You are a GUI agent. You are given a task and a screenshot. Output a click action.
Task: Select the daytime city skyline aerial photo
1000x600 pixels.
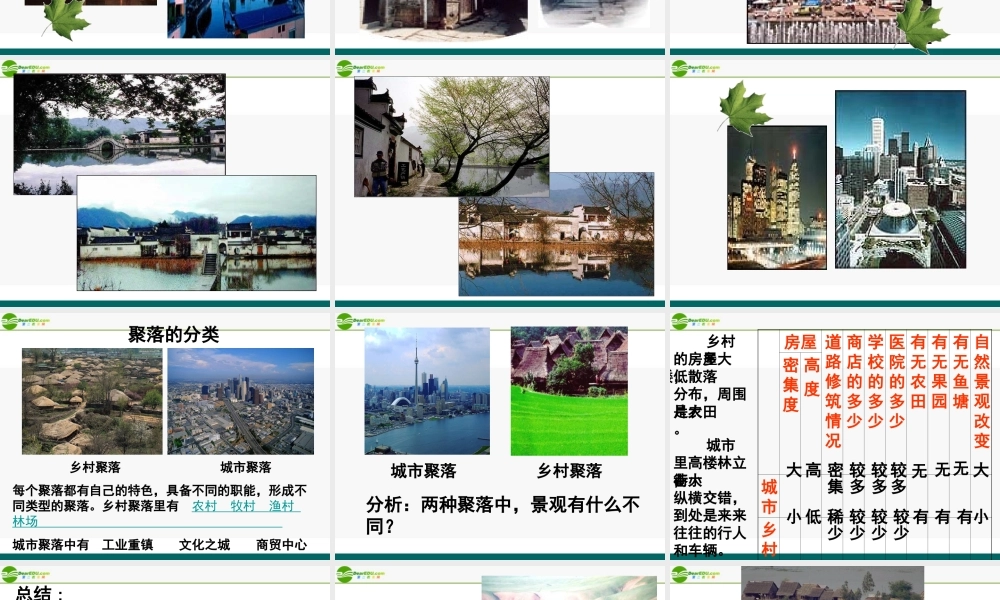pyautogui.click(x=901, y=179)
